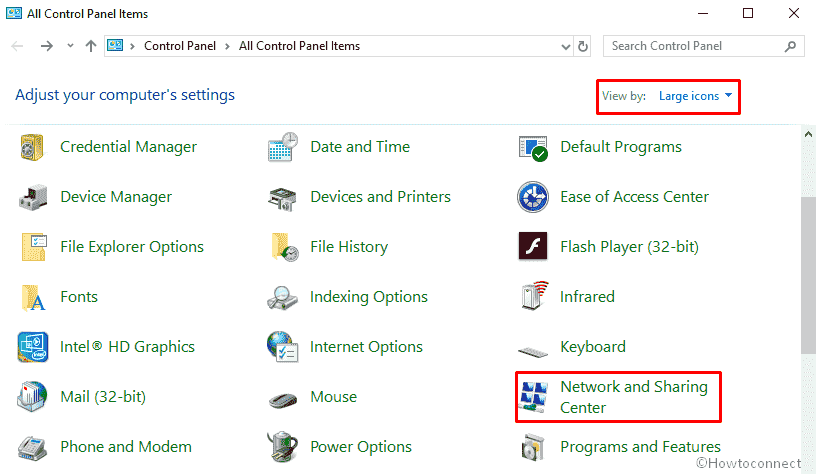This screenshot has width=816, height=474.
Task: Click the search magnifier icon
Action: (790, 46)
